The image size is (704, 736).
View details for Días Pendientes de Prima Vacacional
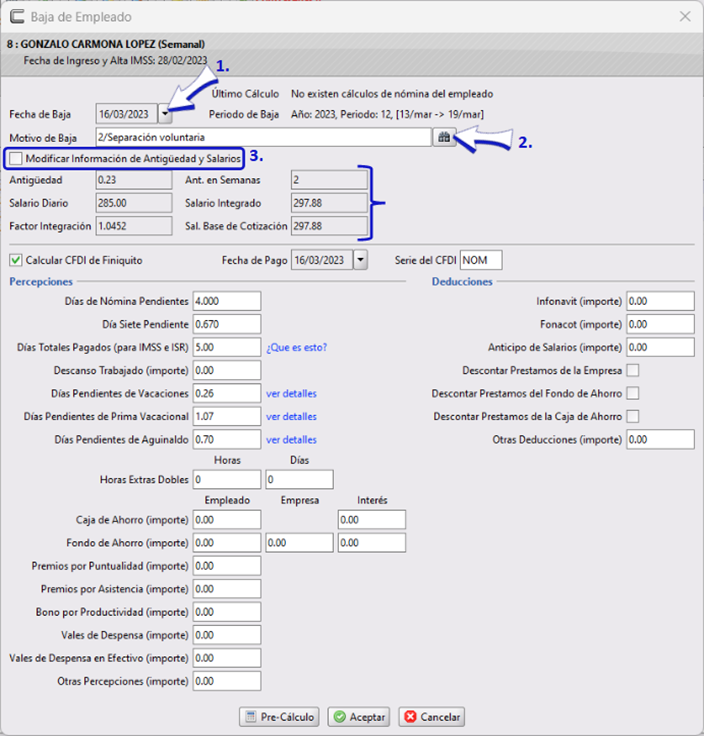click(x=291, y=416)
